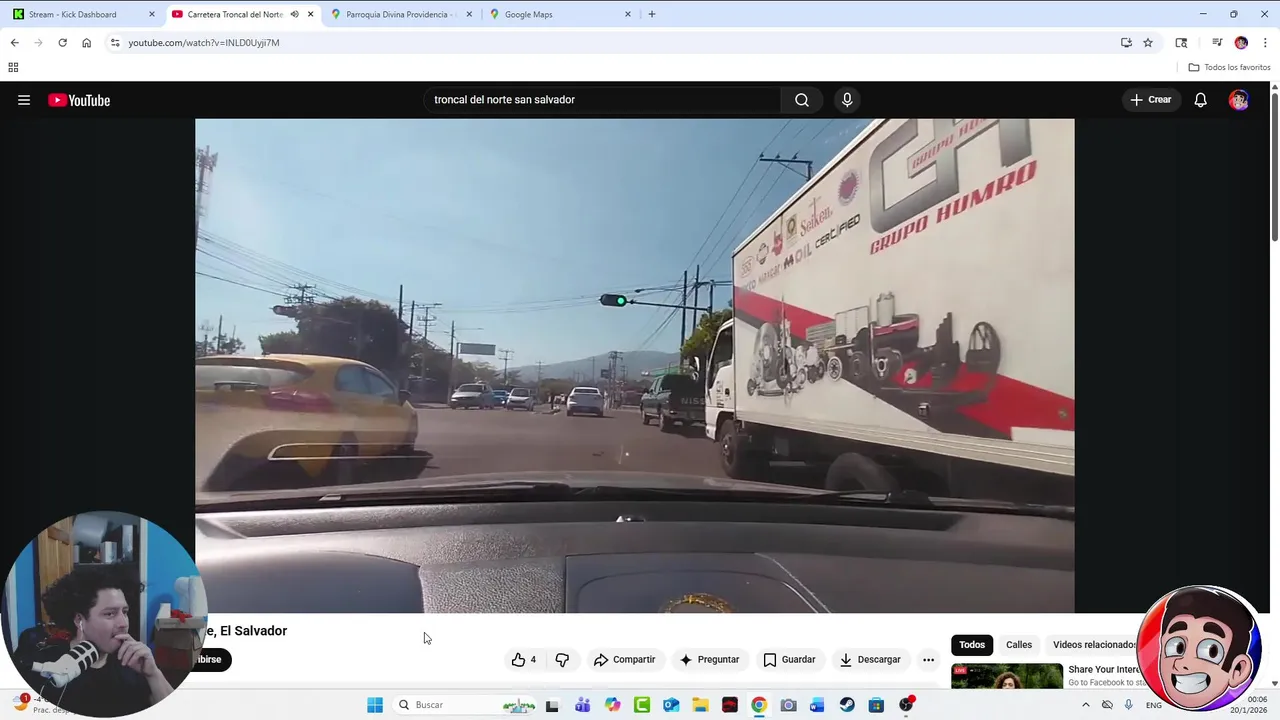Open media controls icon in Chrome toolbar
The image size is (1280, 720).
(1217, 43)
